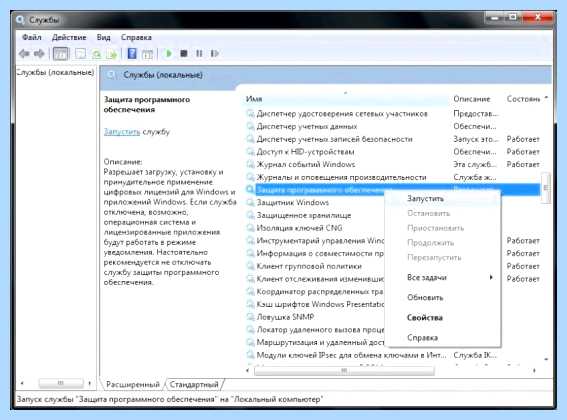Select Диспетчер учетных данных service
The height and width of the screenshot is (420, 567).
(x=307, y=126)
